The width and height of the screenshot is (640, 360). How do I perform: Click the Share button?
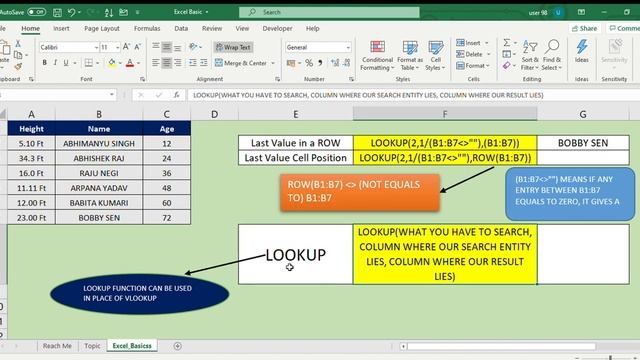coord(584,28)
